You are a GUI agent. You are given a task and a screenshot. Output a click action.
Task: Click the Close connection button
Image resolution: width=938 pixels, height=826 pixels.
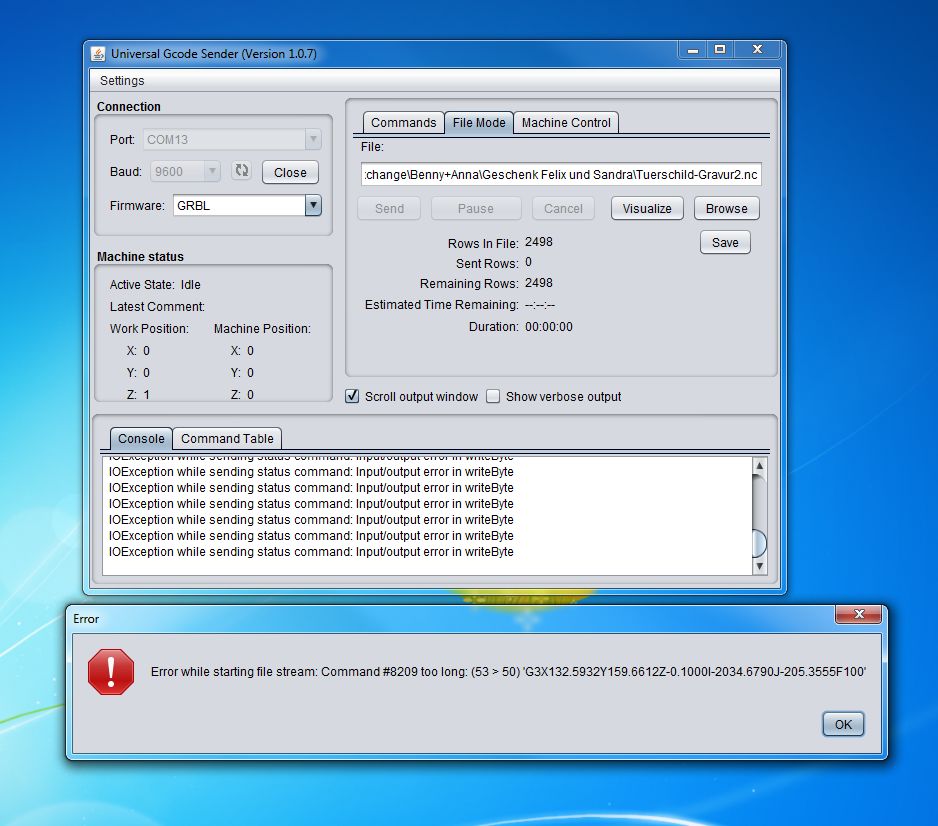[x=290, y=172]
